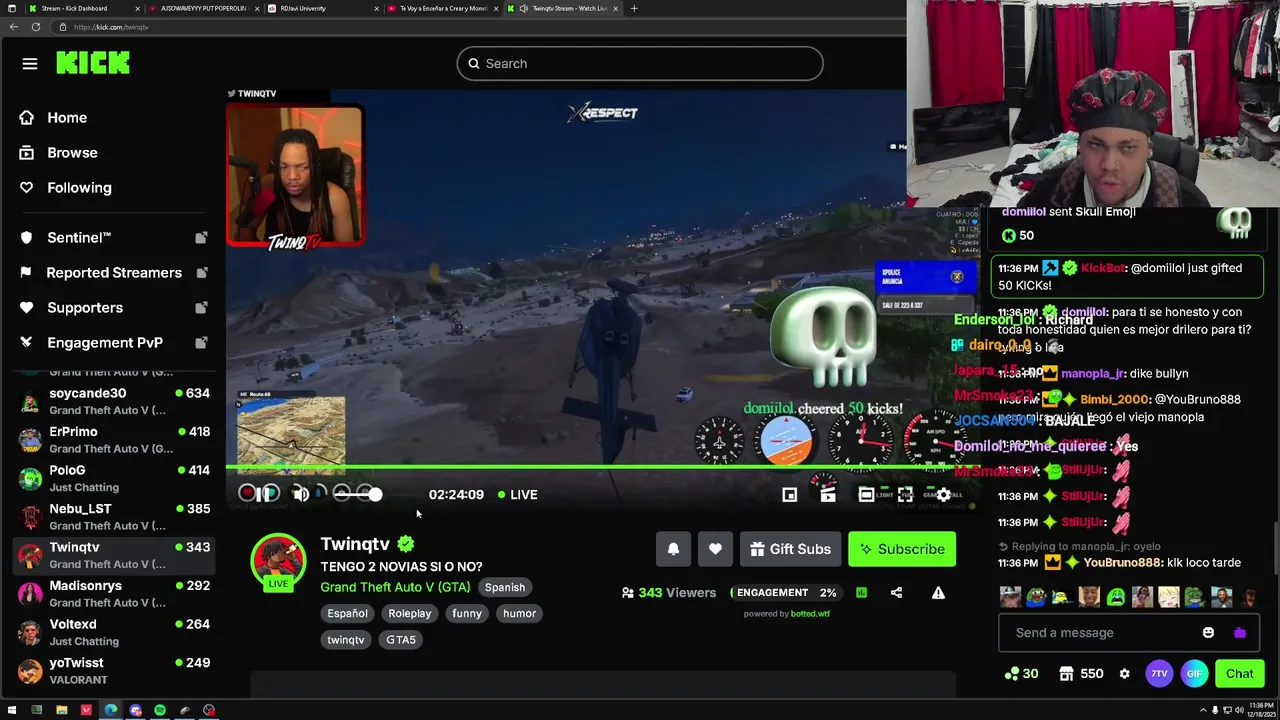Open PoloG channel in sidebar
1280x720 pixels.
[114, 478]
